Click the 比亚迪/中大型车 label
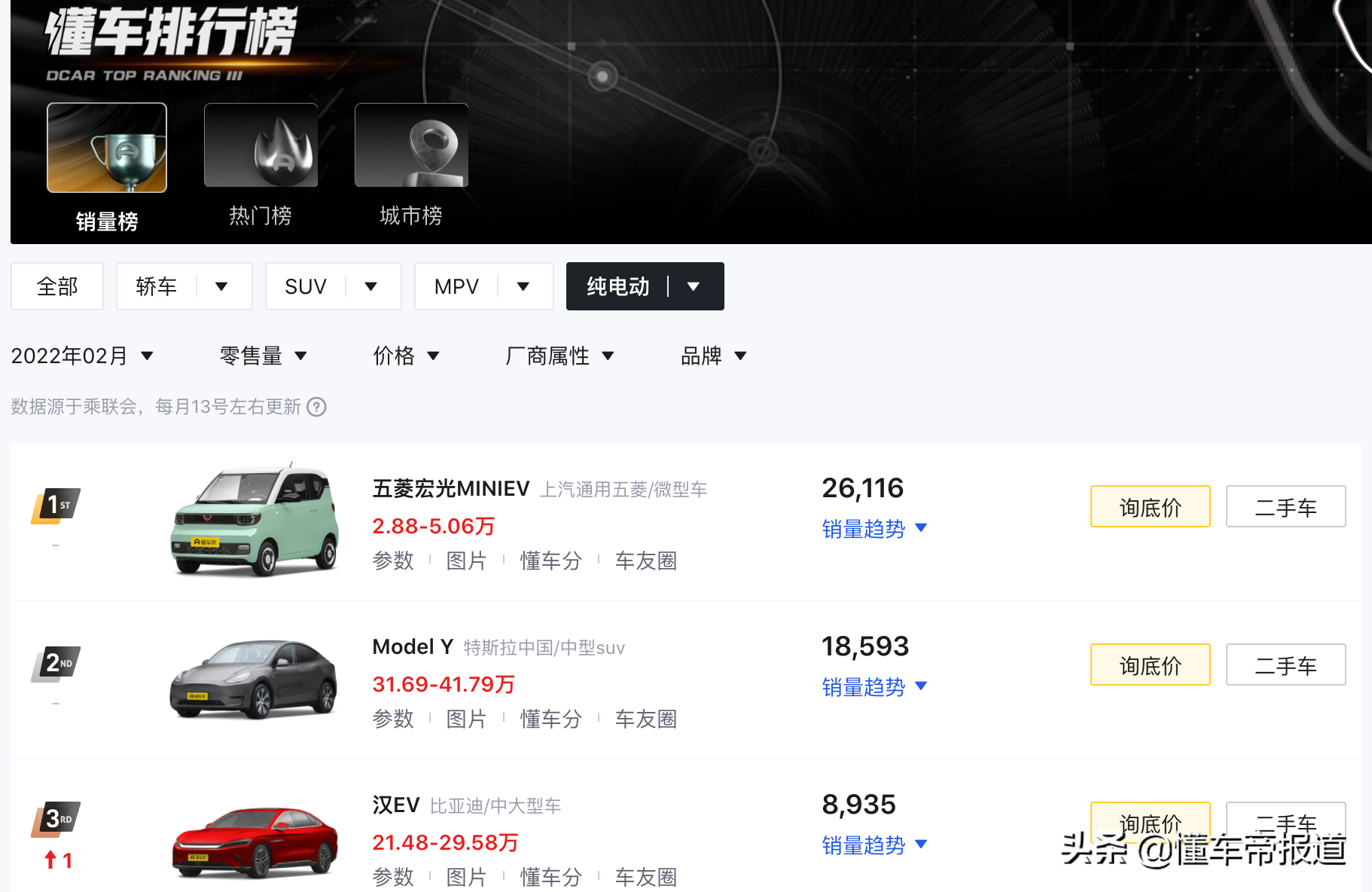The image size is (1372, 892). click(x=495, y=806)
